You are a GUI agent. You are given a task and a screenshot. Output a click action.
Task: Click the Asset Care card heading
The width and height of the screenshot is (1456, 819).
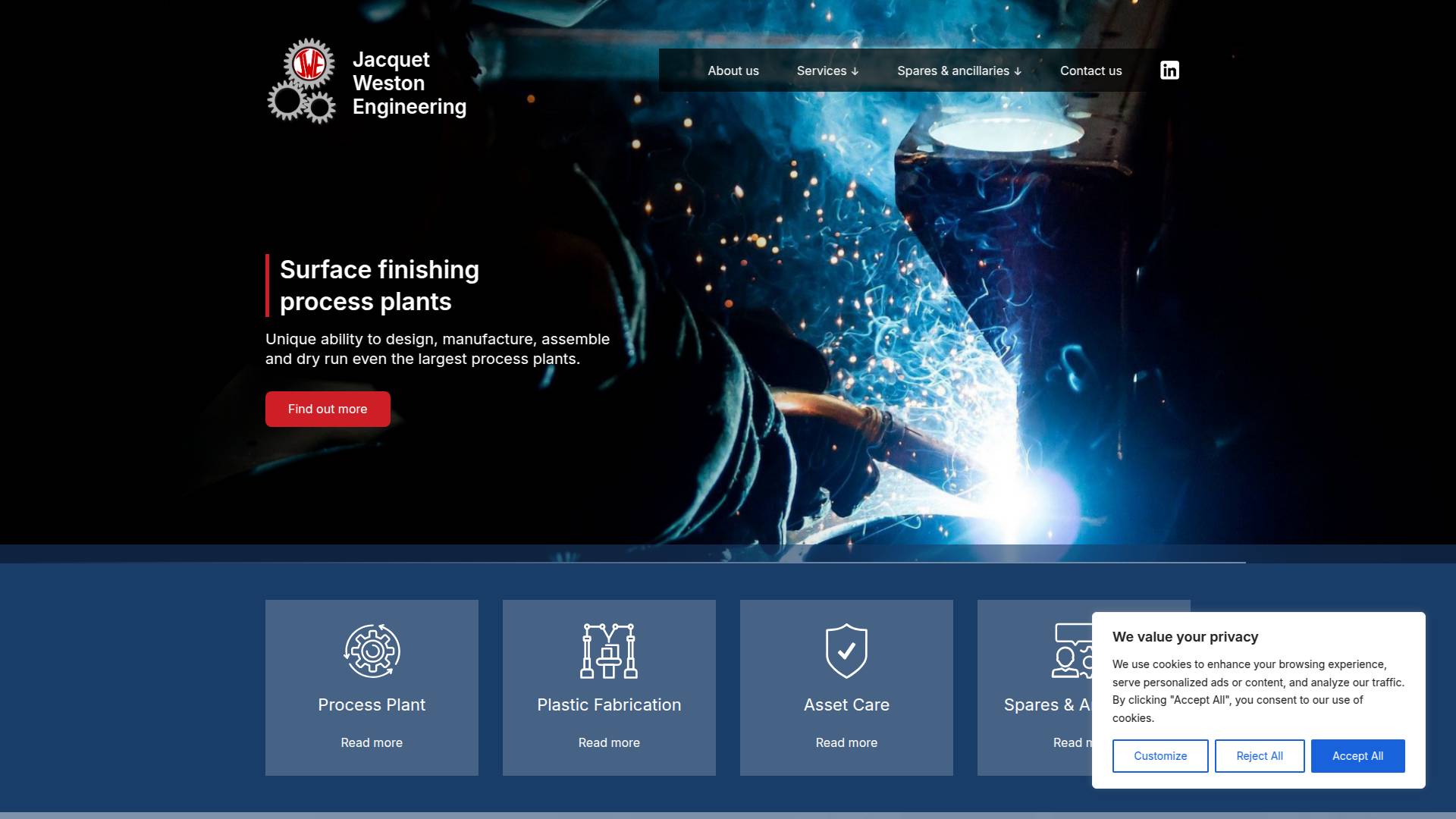pyautogui.click(x=846, y=704)
